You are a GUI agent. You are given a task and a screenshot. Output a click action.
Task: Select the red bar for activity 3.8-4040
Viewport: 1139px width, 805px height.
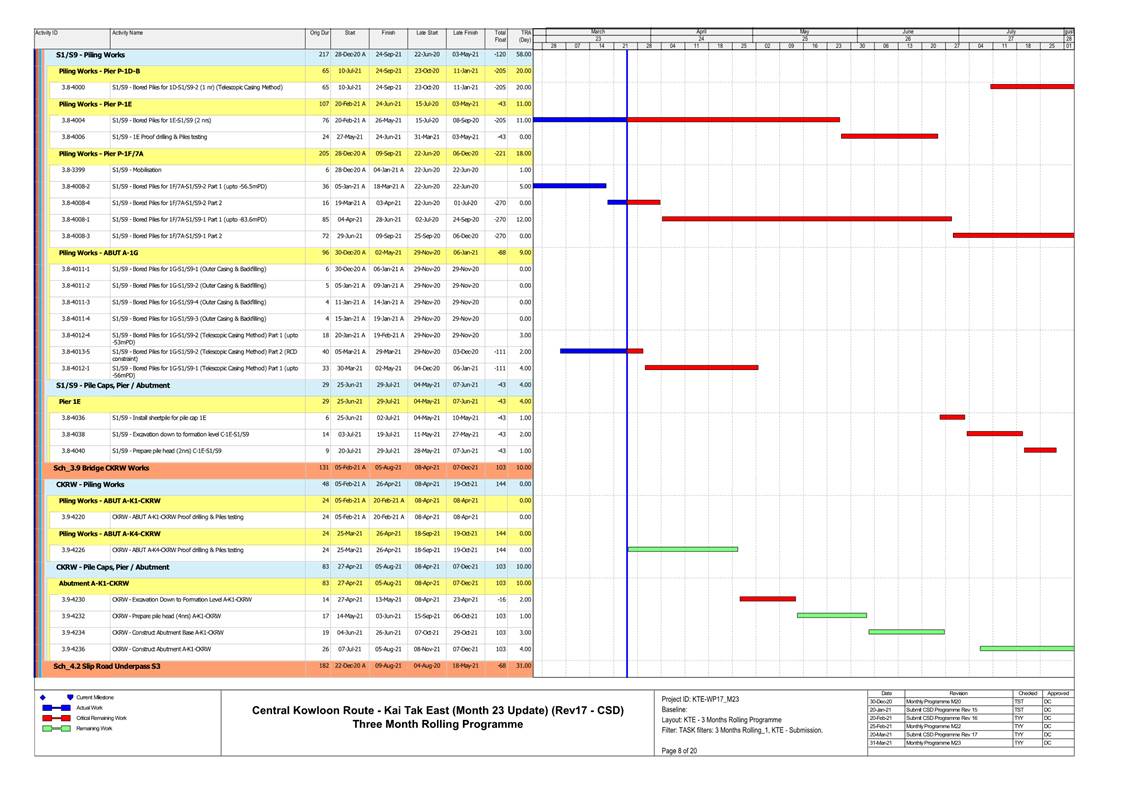tap(1039, 450)
